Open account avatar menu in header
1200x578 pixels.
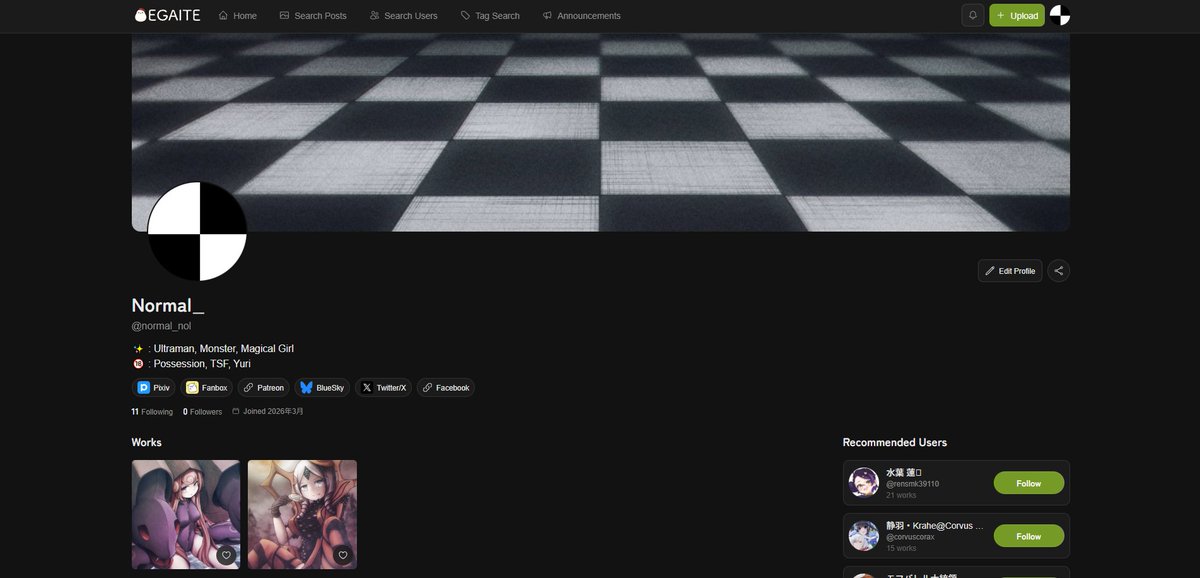coord(1060,15)
